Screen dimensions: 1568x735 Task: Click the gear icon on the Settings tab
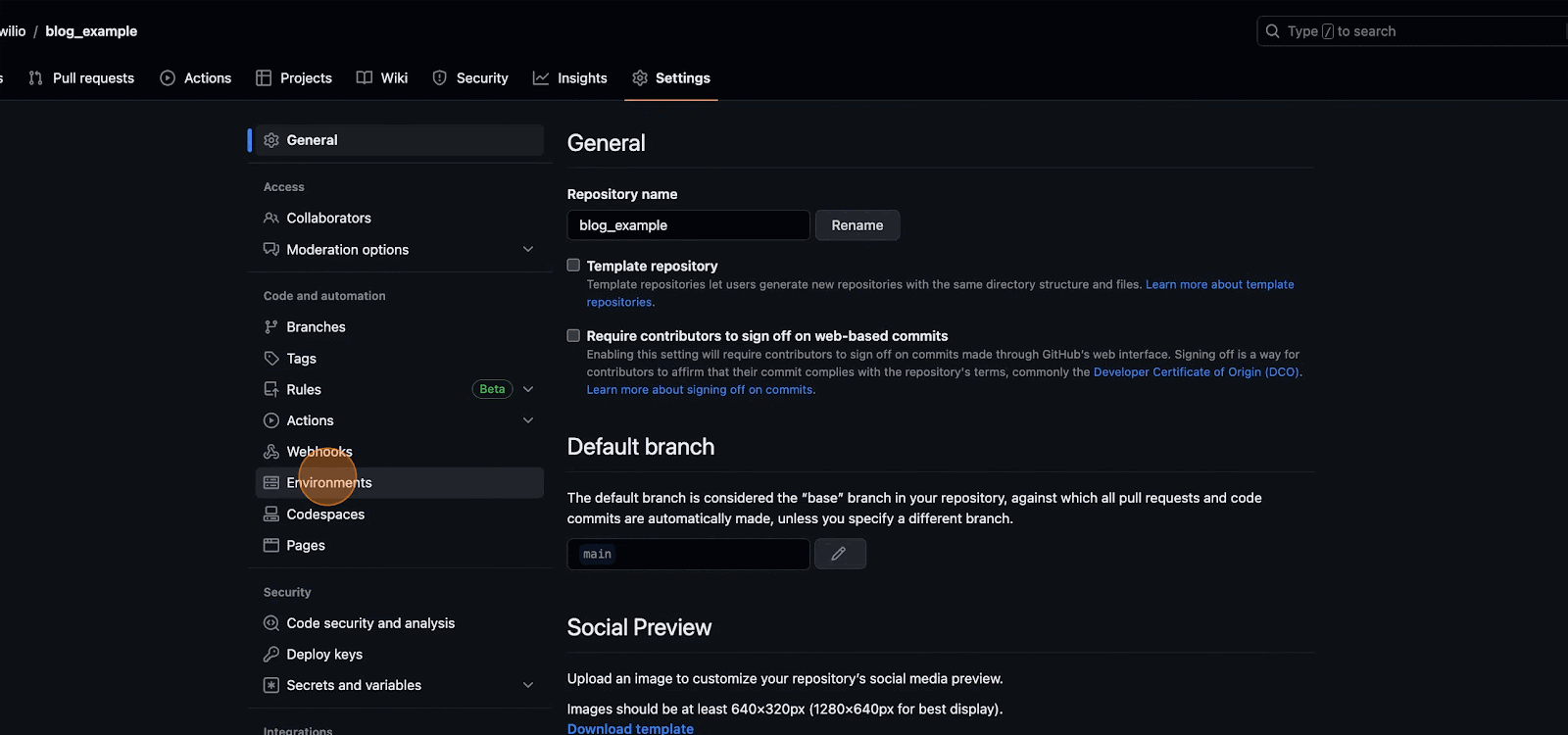640,77
